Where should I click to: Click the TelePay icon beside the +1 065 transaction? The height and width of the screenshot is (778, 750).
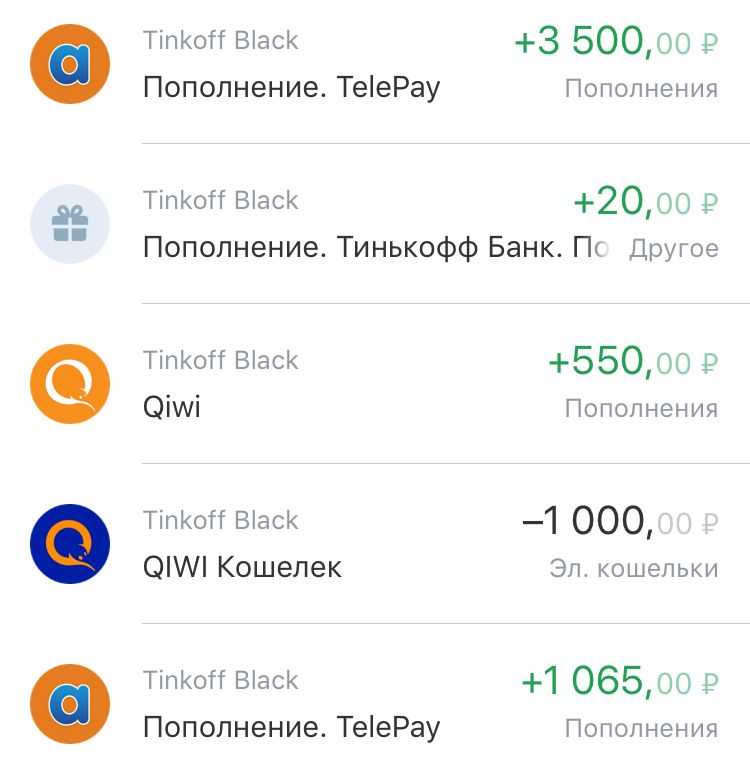(70, 704)
